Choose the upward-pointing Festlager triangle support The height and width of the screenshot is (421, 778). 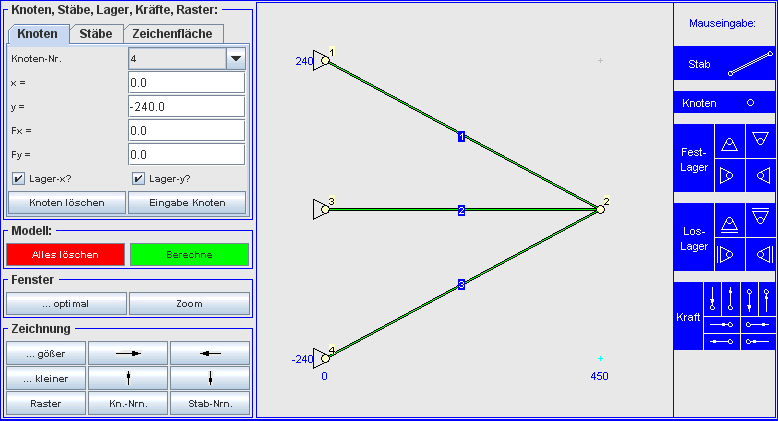731,142
